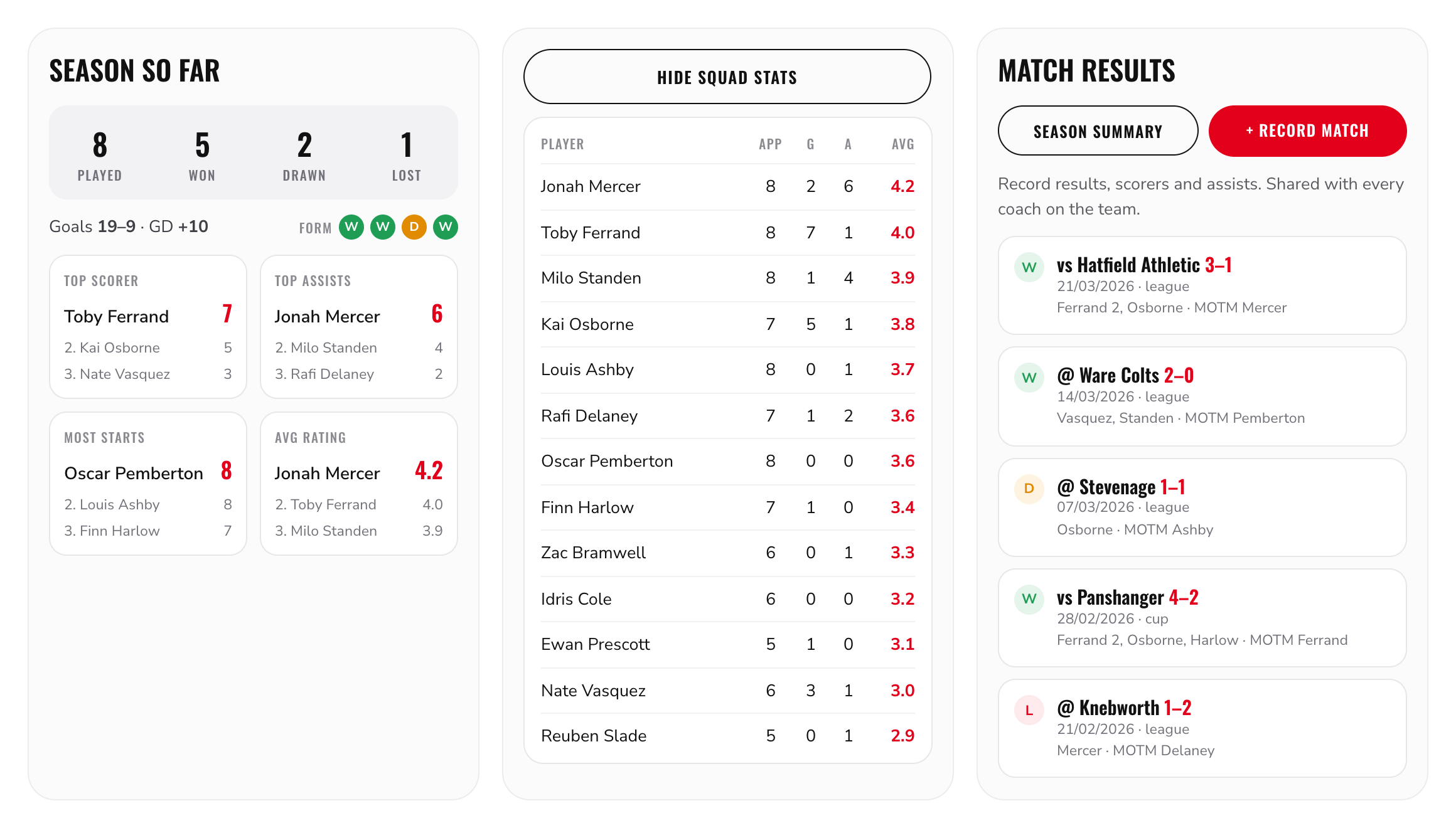Screen dimensions: 1456x828
Task: Click the Knebworth loss badge
Action: (1029, 710)
